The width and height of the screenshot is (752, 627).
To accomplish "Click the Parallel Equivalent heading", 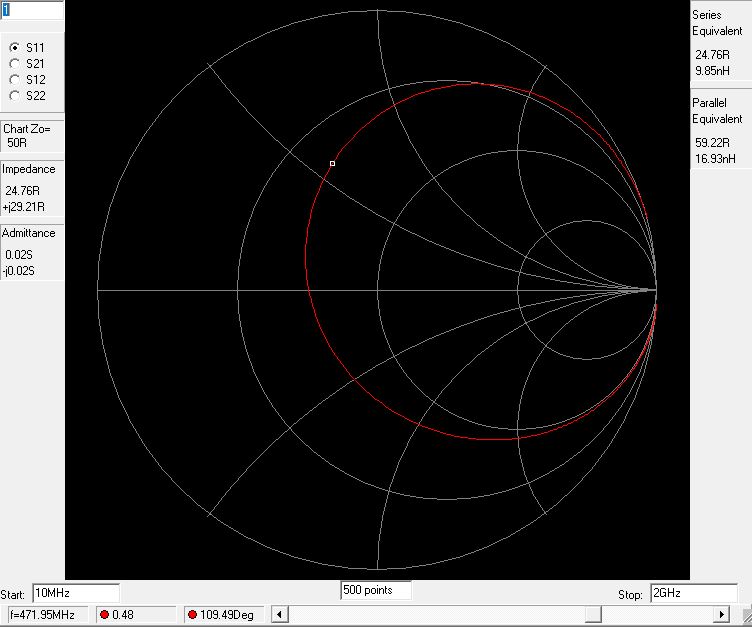I will (x=717, y=110).
